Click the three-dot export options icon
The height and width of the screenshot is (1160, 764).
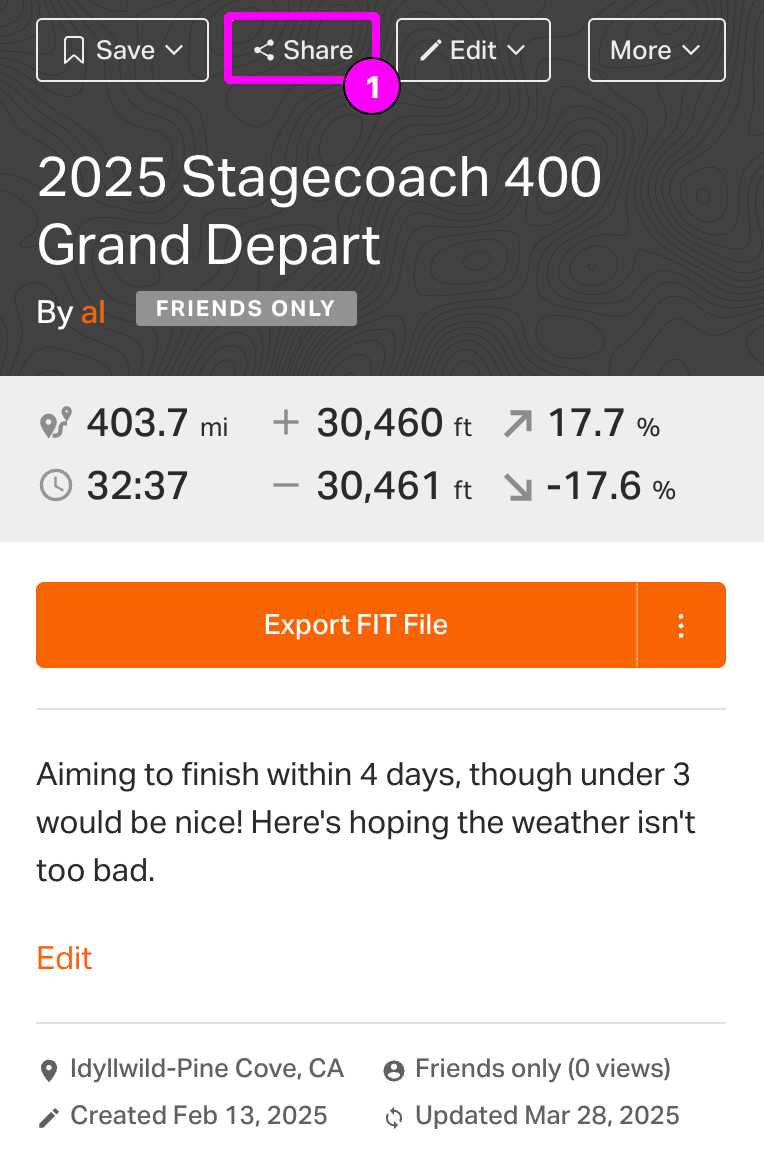681,626
